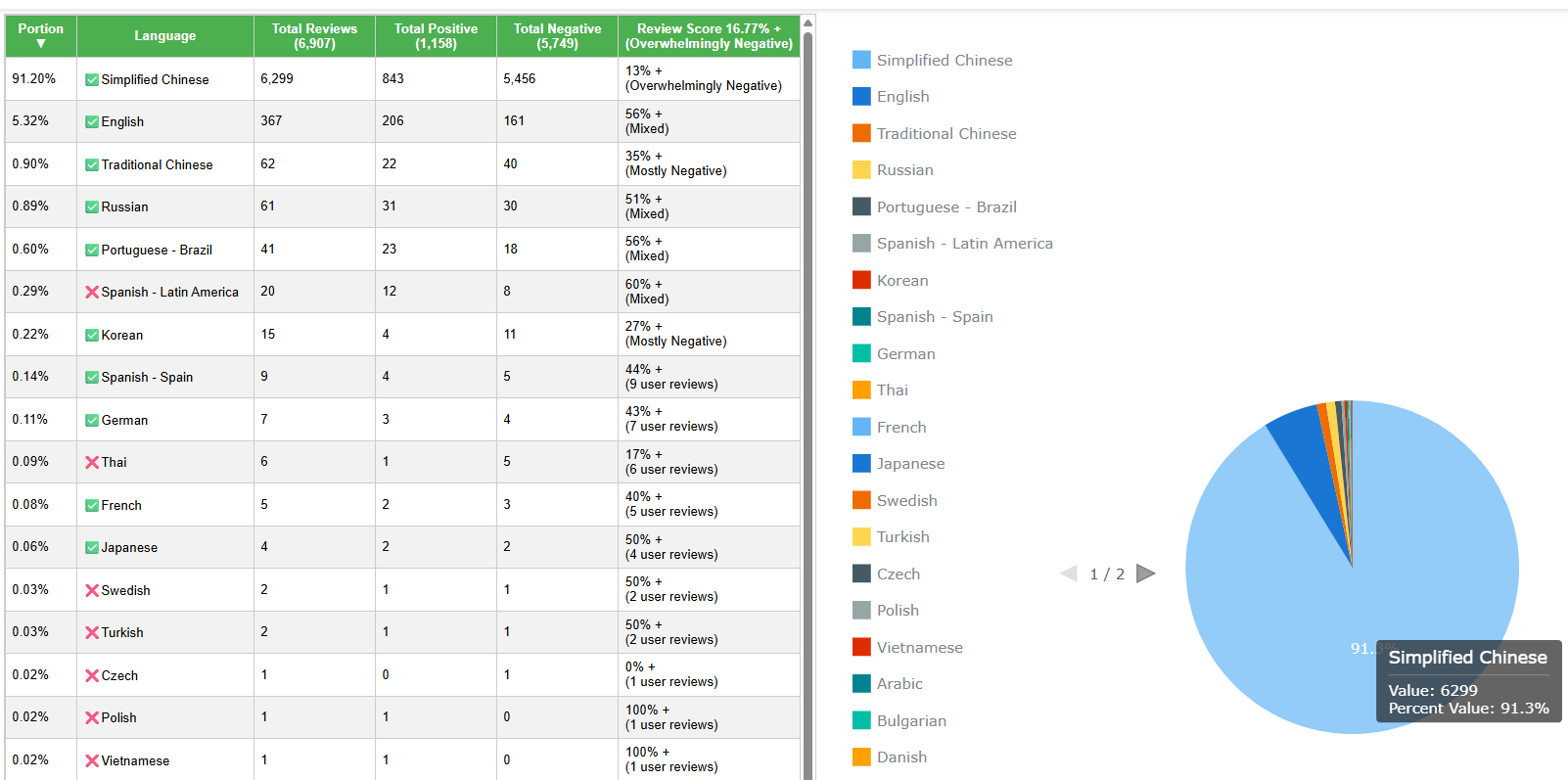
Task: Click the 5,456 total negative cell
Action: tap(557, 78)
